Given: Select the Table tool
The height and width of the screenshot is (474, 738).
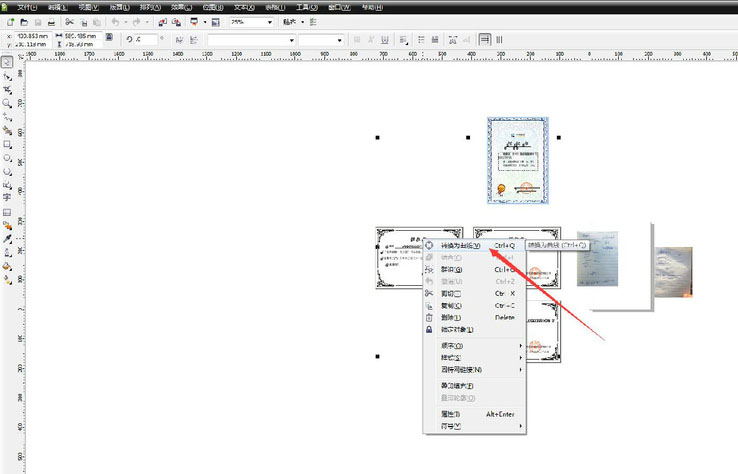Looking at the screenshot, I should point(7,212).
